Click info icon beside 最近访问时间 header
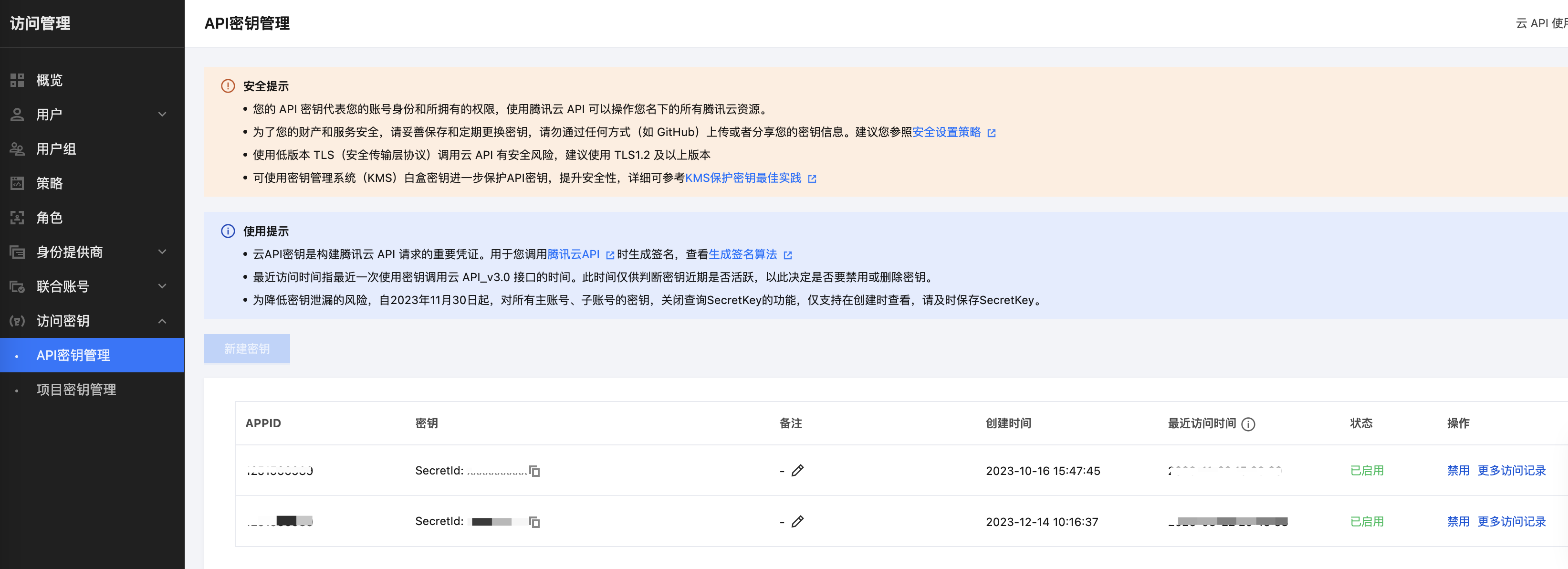 point(1248,424)
